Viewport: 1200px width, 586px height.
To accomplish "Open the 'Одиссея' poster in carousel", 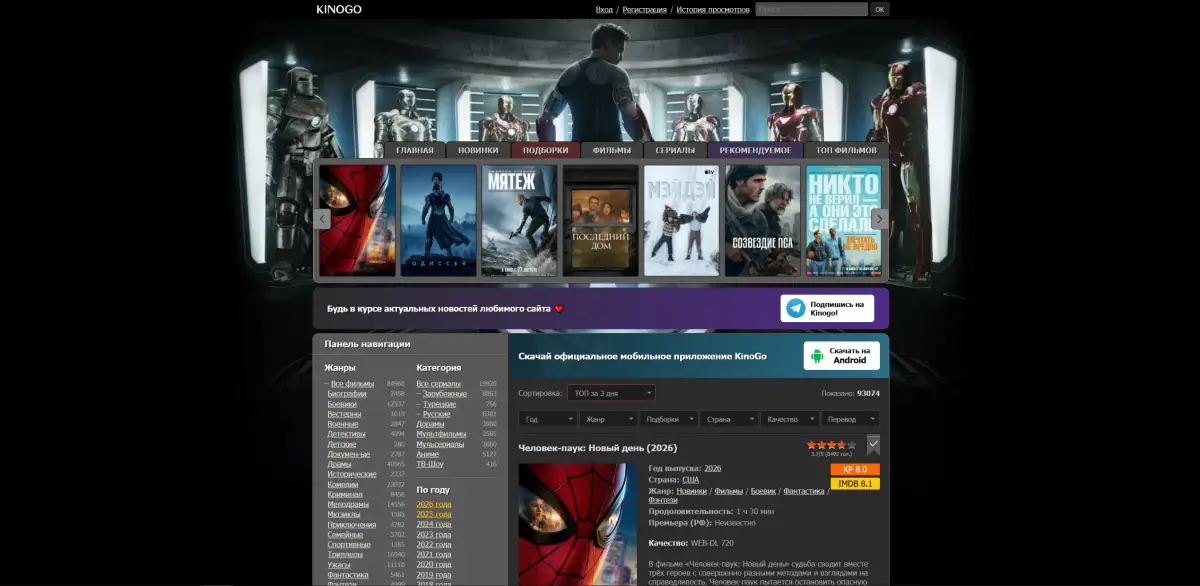I will point(438,220).
